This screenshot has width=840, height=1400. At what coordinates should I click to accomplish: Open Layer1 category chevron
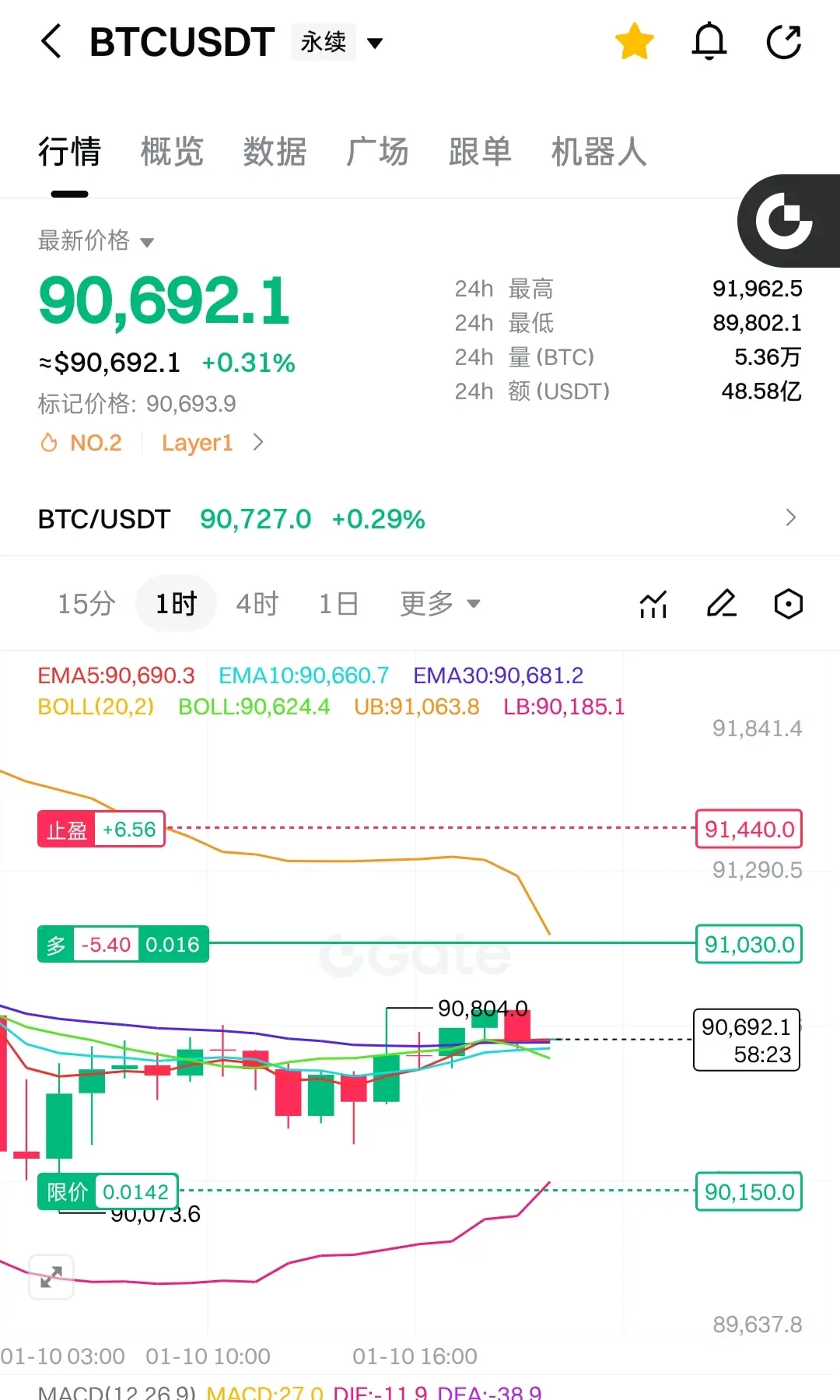coord(258,443)
